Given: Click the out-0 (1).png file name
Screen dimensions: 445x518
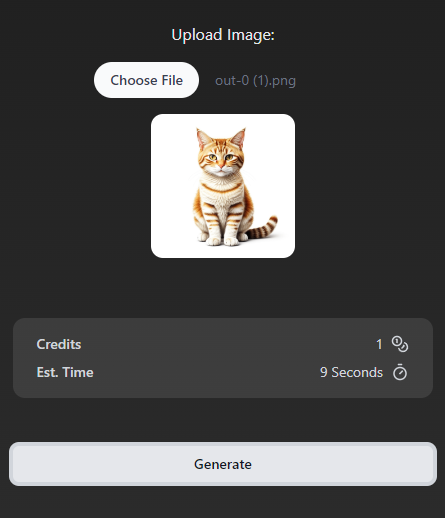Looking at the screenshot, I should click(255, 81).
